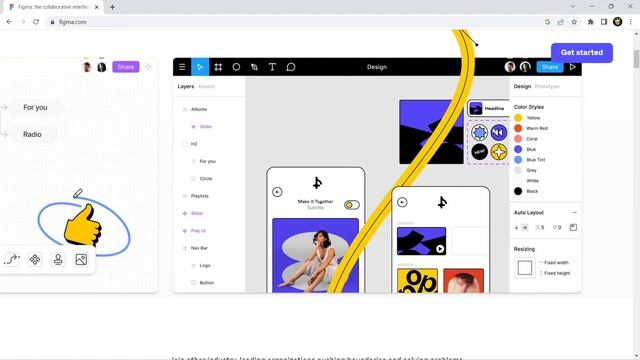Image resolution: width=640 pixels, height=360 pixels.
Task: Select the Comment tool
Action: click(x=291, y=67)
